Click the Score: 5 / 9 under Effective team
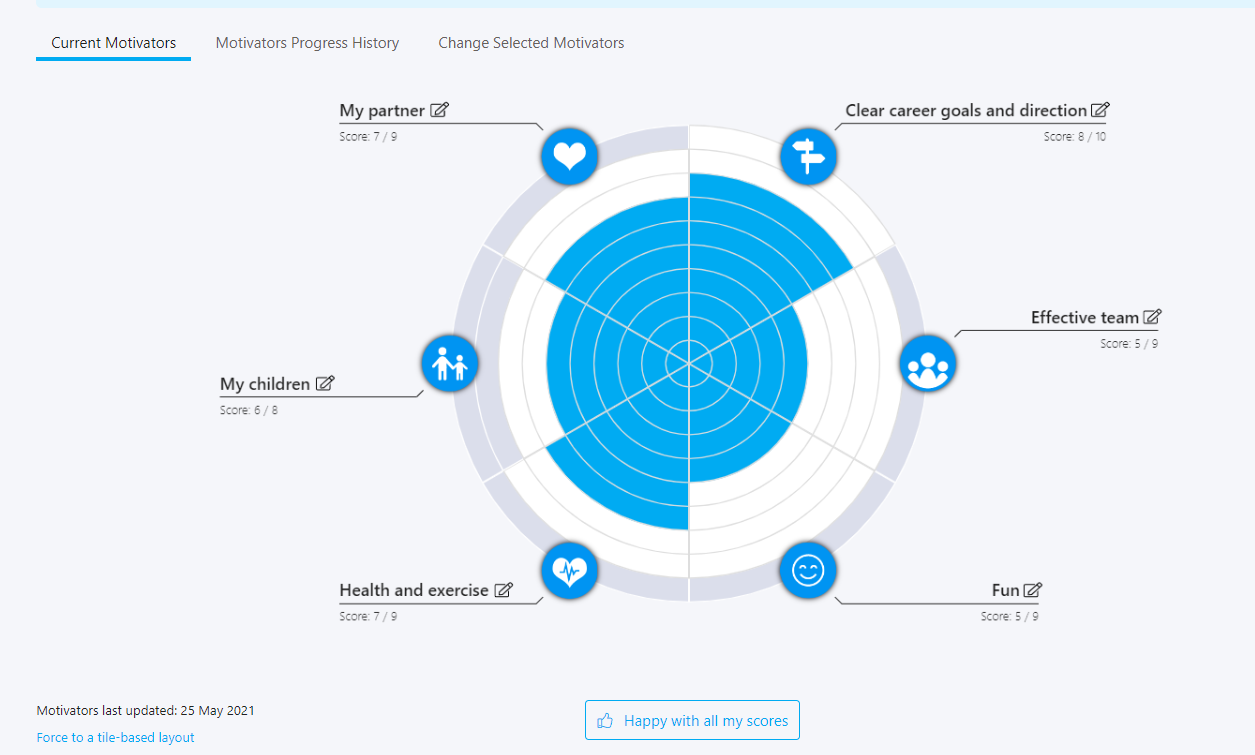 click(1129, 343)
